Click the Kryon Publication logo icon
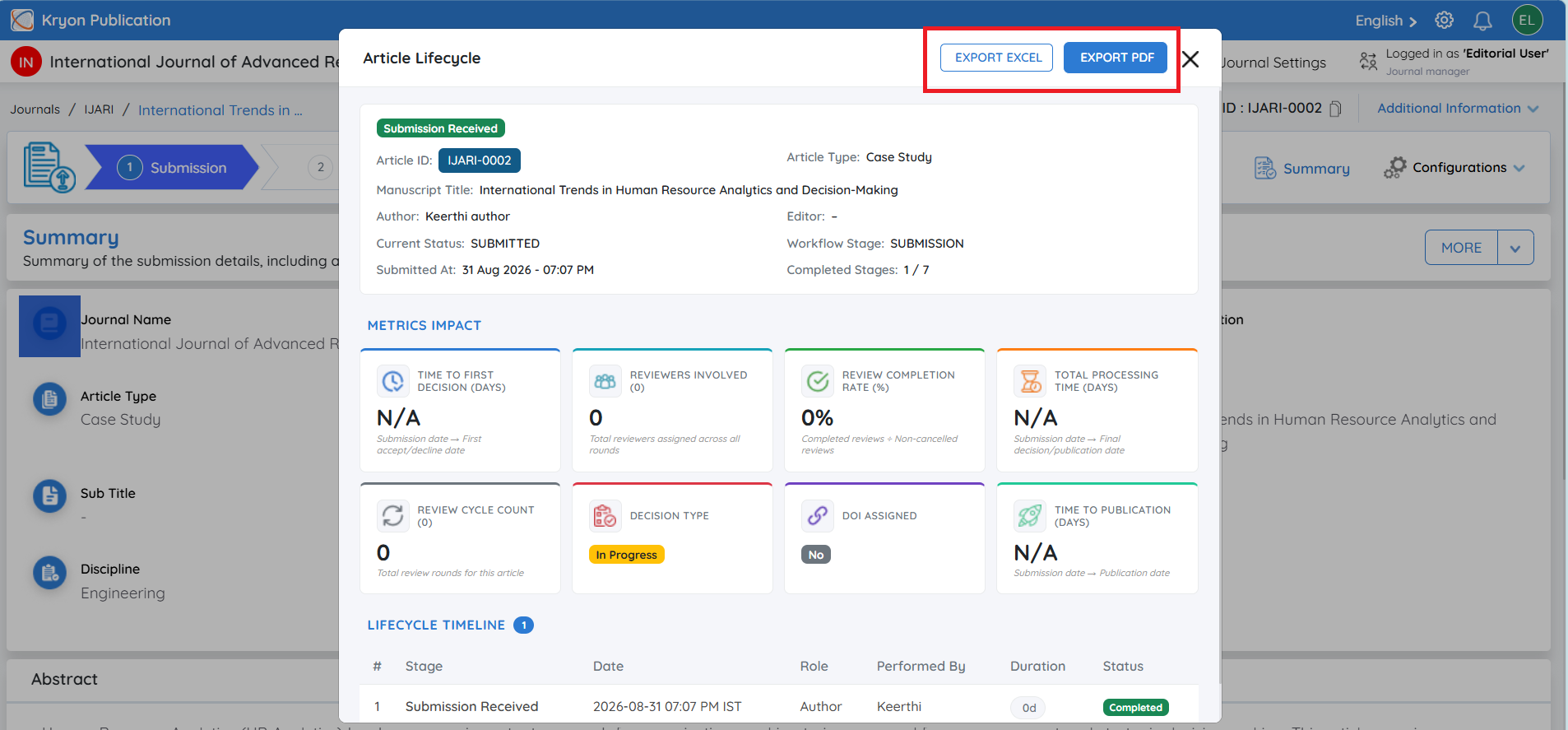 point(22,20)
